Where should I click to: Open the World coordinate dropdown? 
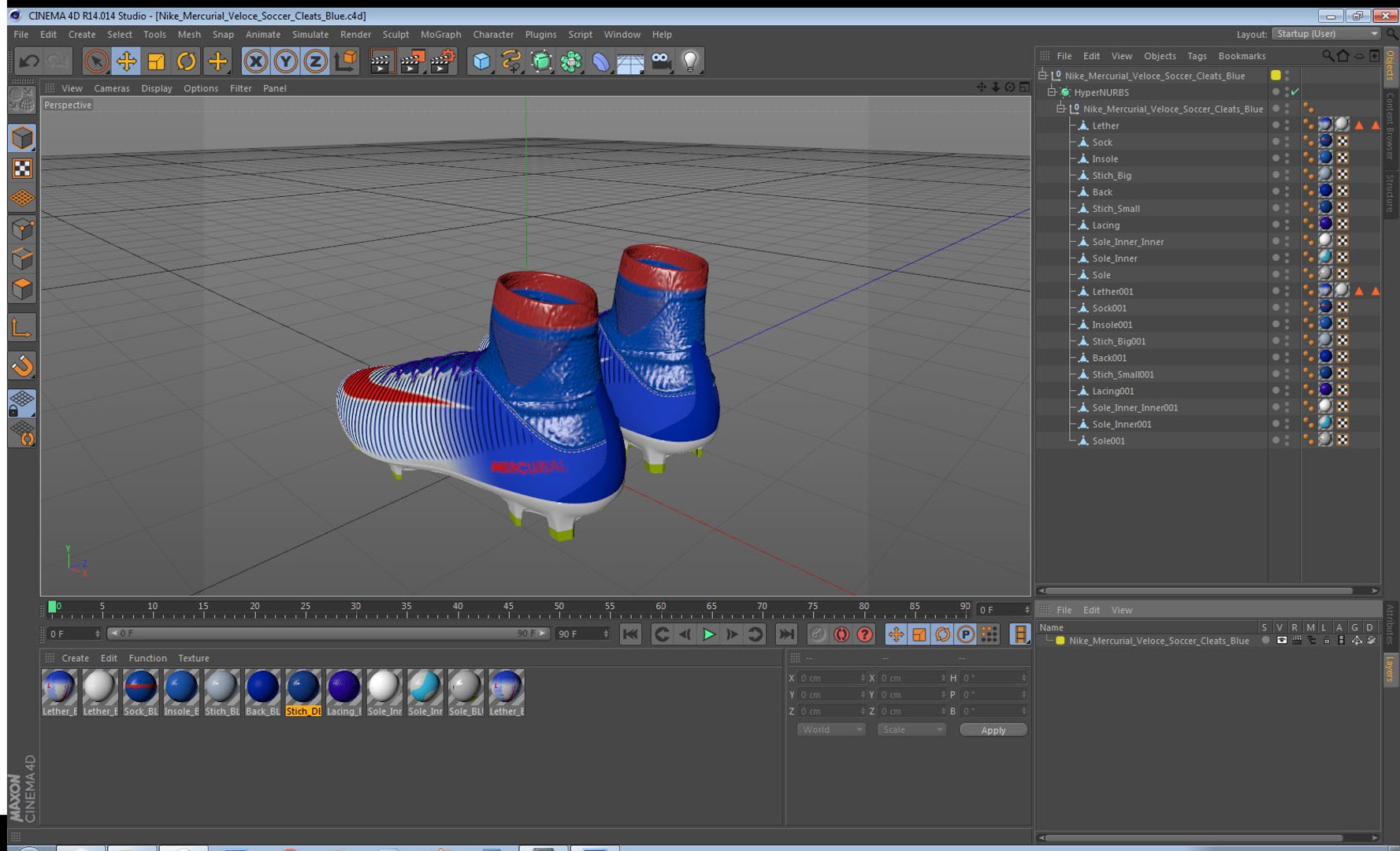coord(831,730)
